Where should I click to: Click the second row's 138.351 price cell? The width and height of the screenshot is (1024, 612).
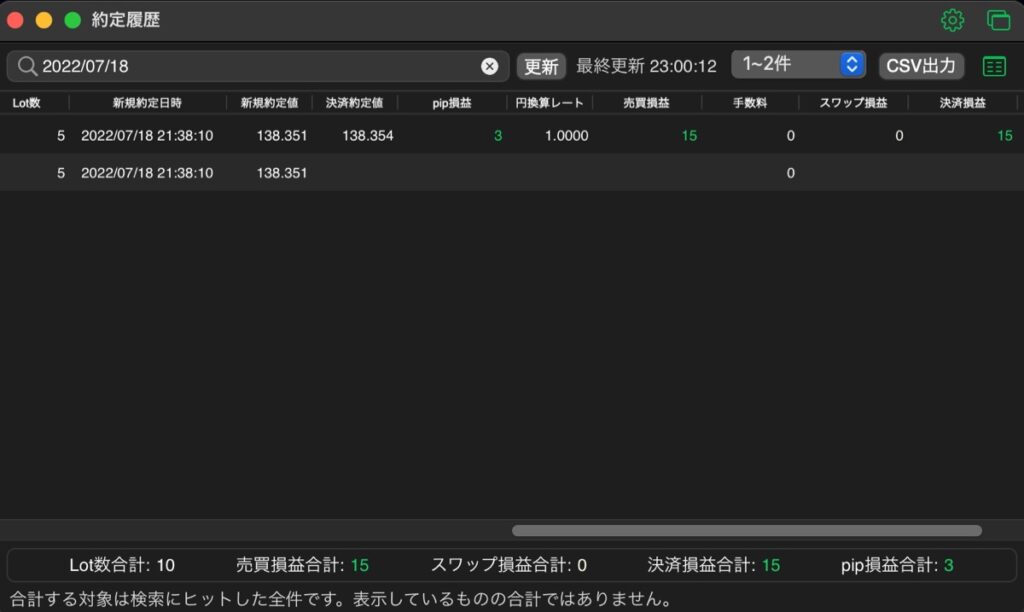[281, 173]
